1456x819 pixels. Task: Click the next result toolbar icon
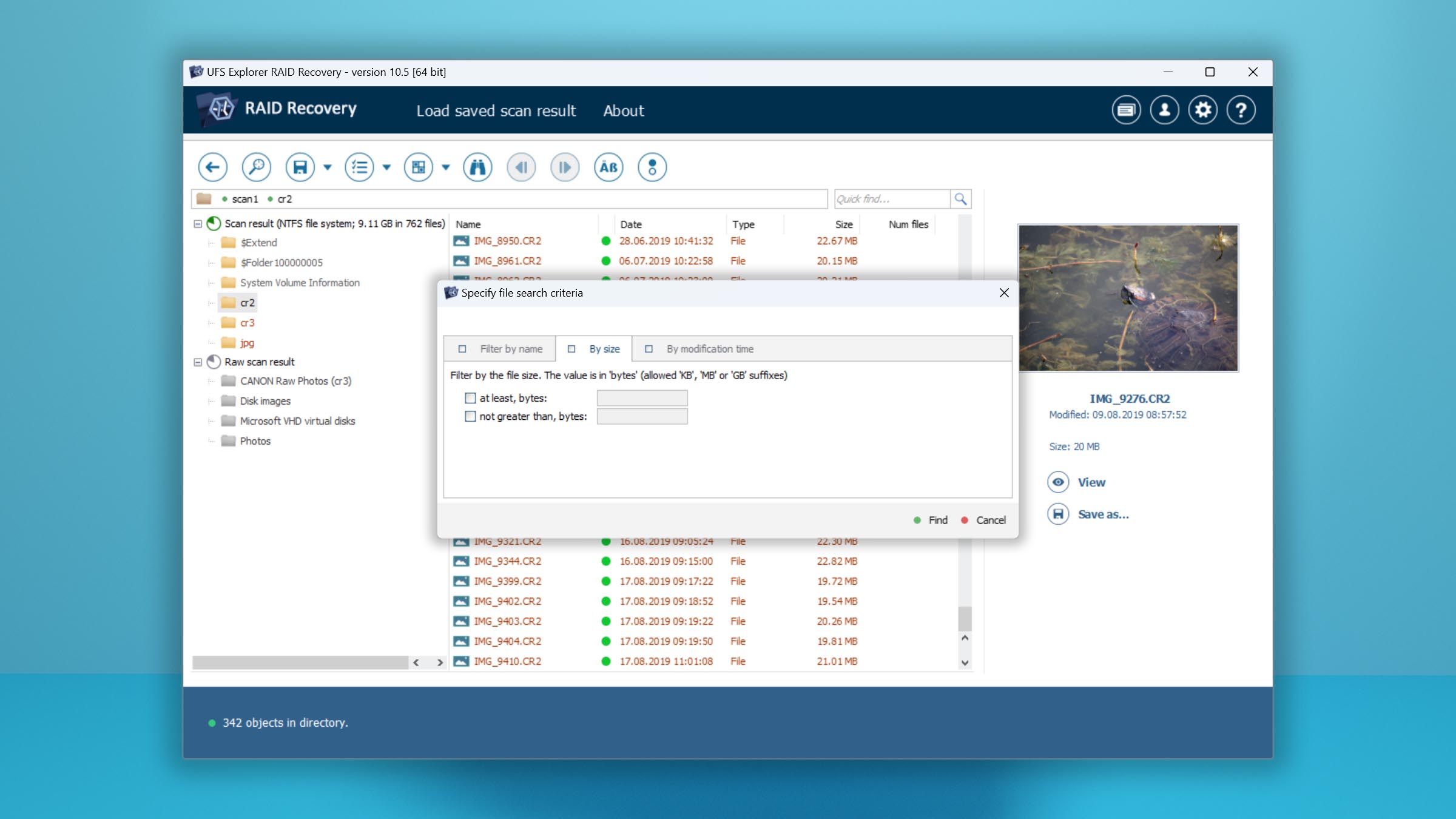point(565,167)
